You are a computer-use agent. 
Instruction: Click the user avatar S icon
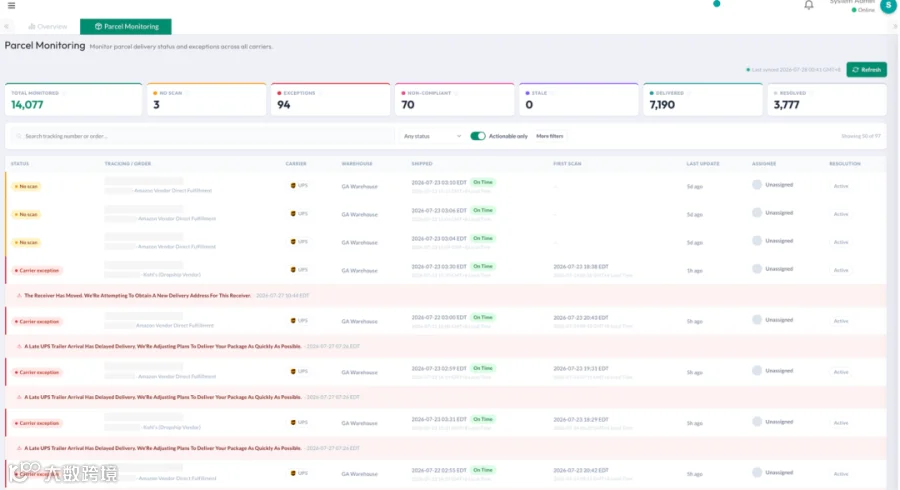click(x=888, y=5)
